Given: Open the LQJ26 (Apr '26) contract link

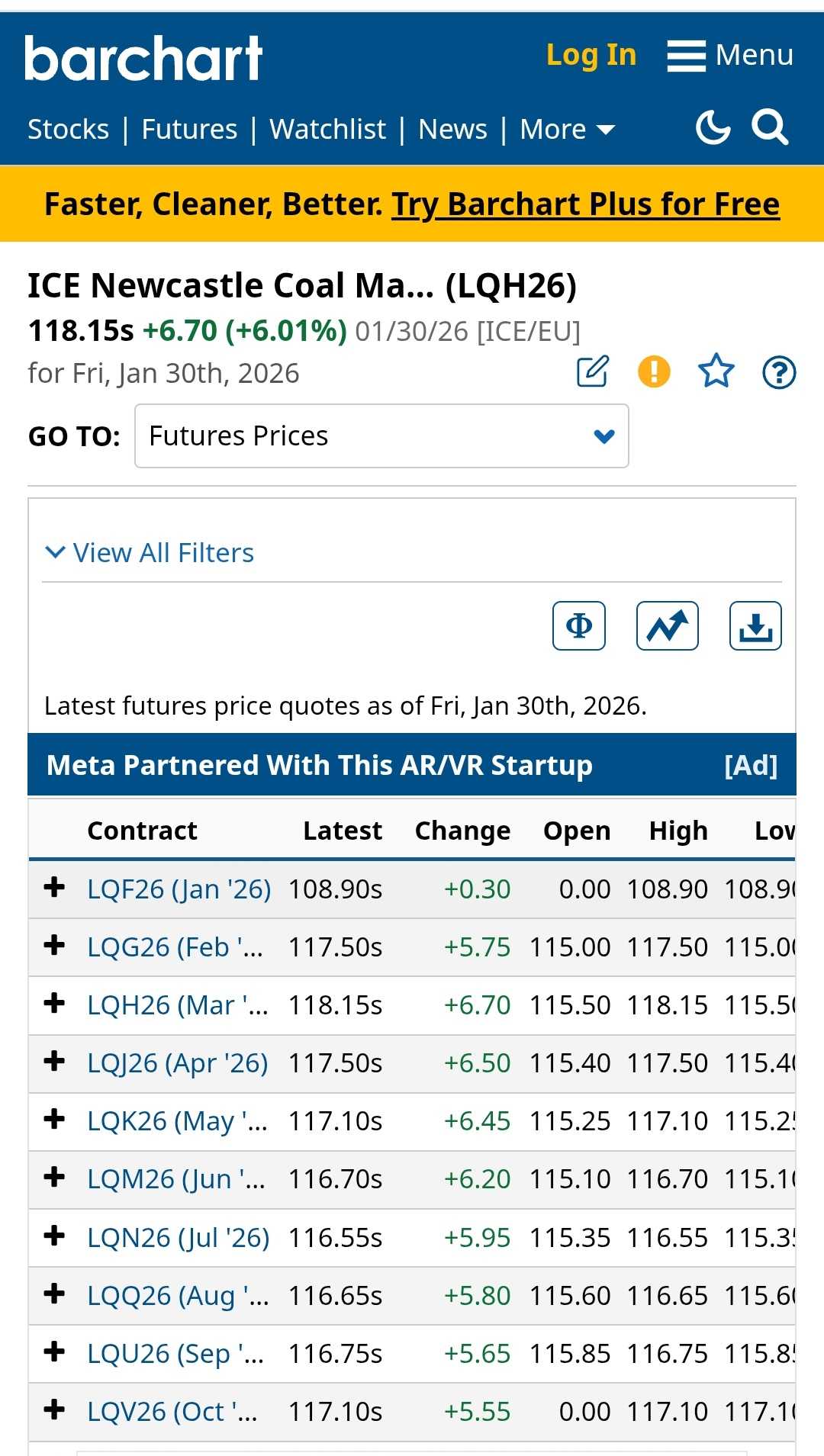Looking at the screenshot, I should coord(178,1063).
